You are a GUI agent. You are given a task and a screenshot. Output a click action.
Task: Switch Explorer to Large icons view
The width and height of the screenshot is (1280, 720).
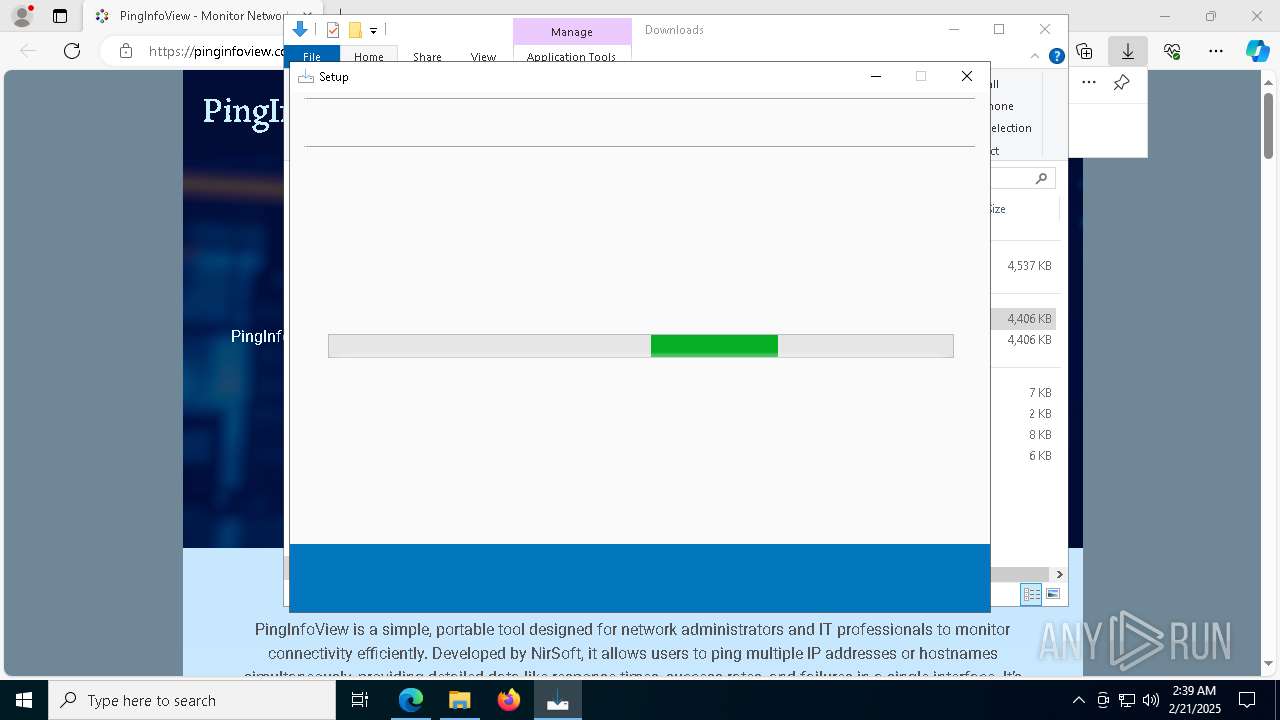tap(1053, 594)
